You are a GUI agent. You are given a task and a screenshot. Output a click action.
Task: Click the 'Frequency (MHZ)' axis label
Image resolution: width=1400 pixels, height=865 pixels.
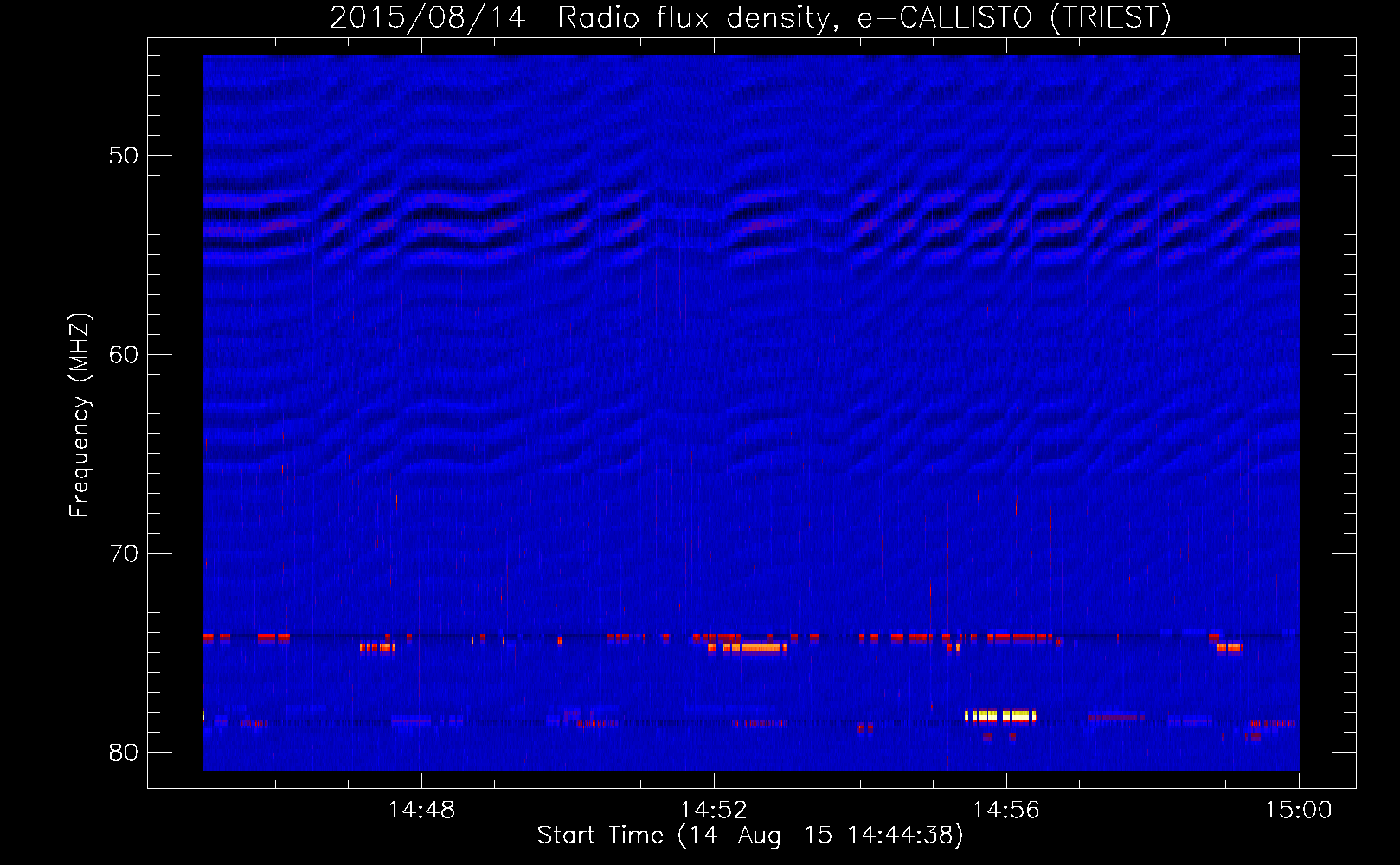80,415
